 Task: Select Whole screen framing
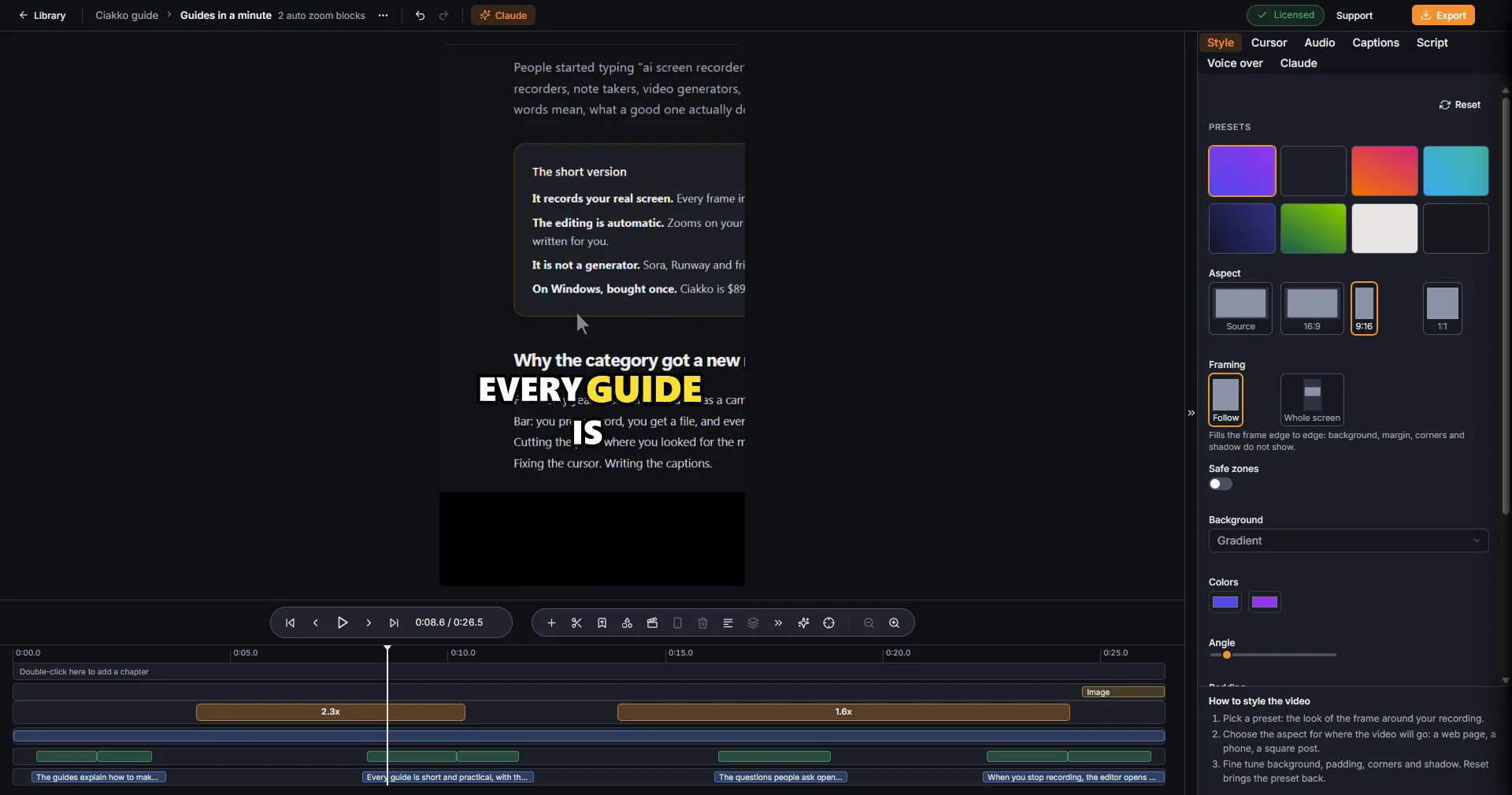click(x=1312, y=399)
